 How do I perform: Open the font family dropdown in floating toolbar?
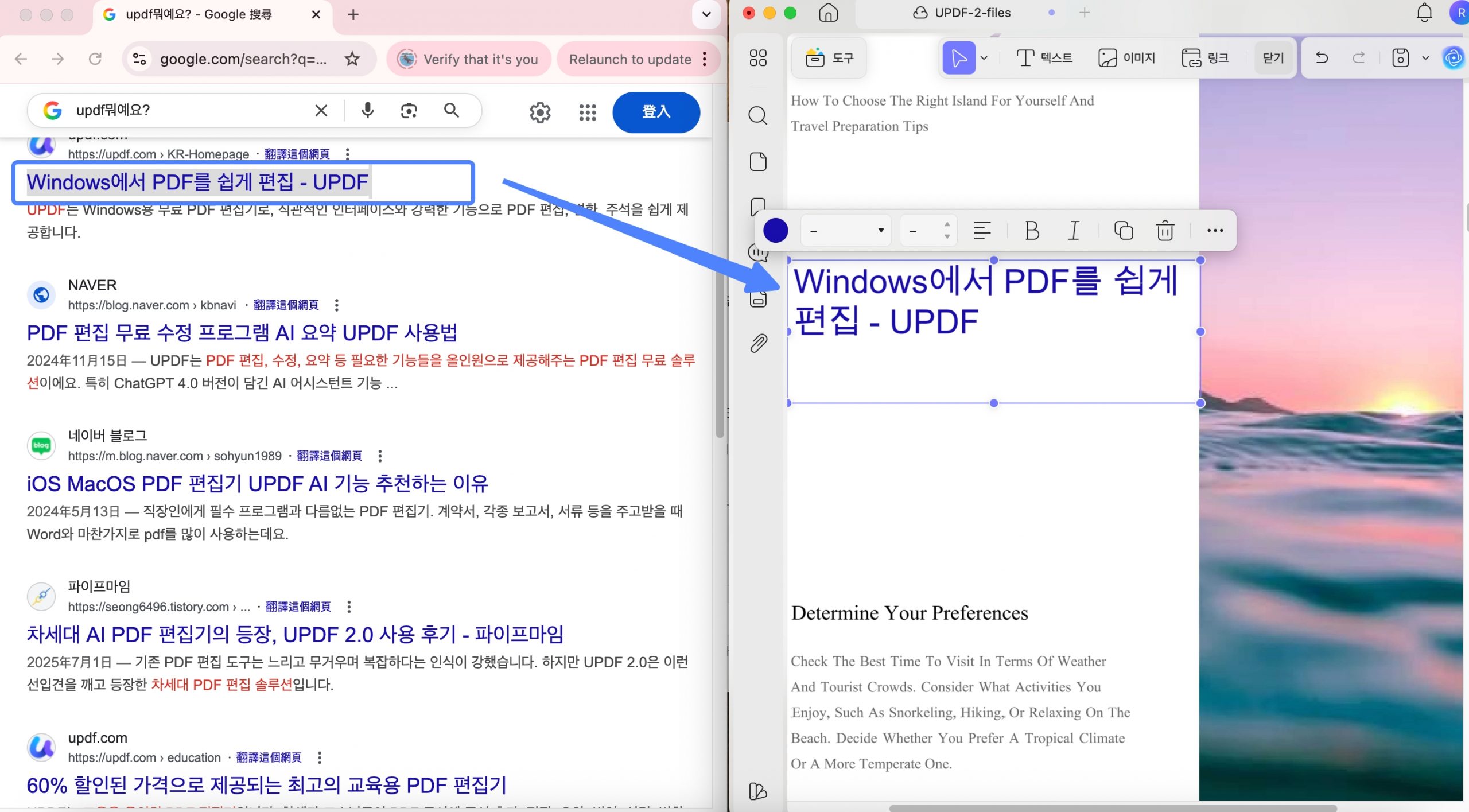(846, 231)
